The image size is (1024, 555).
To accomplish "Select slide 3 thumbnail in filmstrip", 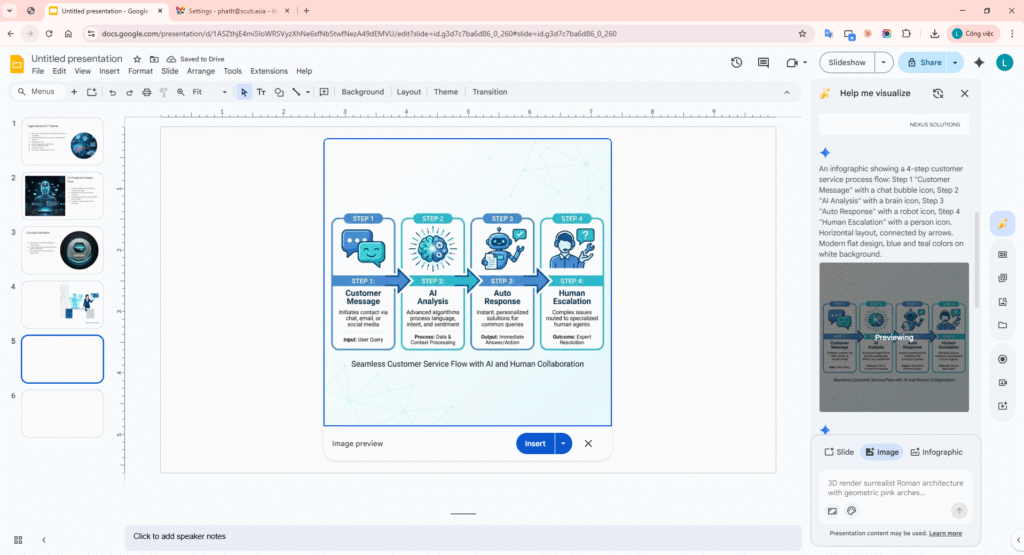I will (x=62, y=250).
